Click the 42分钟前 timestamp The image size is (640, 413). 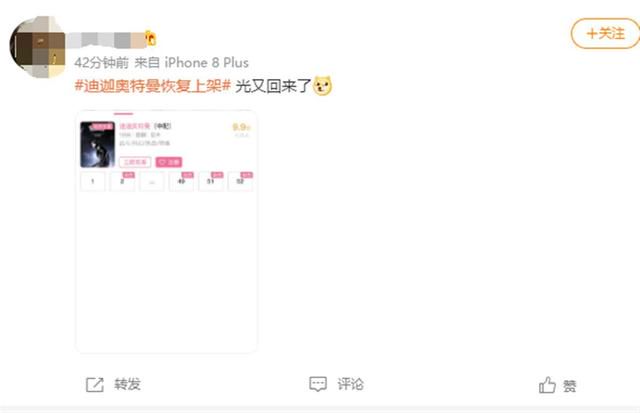[x=102, y=63]
